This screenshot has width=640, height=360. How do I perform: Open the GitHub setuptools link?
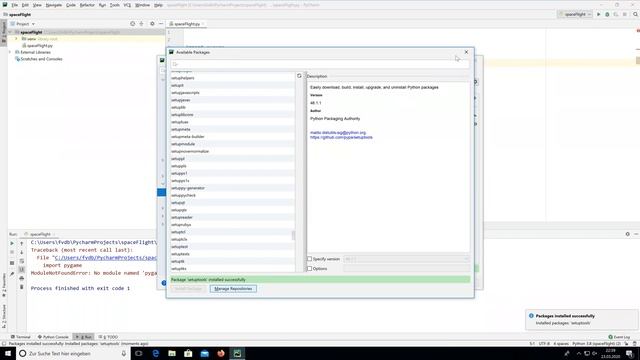pos(341,138)
